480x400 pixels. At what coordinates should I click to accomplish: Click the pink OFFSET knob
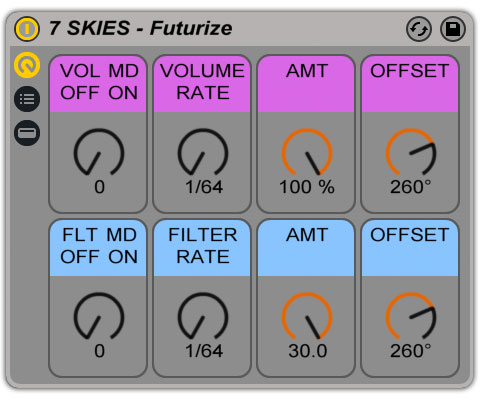(x=411, y=153)
